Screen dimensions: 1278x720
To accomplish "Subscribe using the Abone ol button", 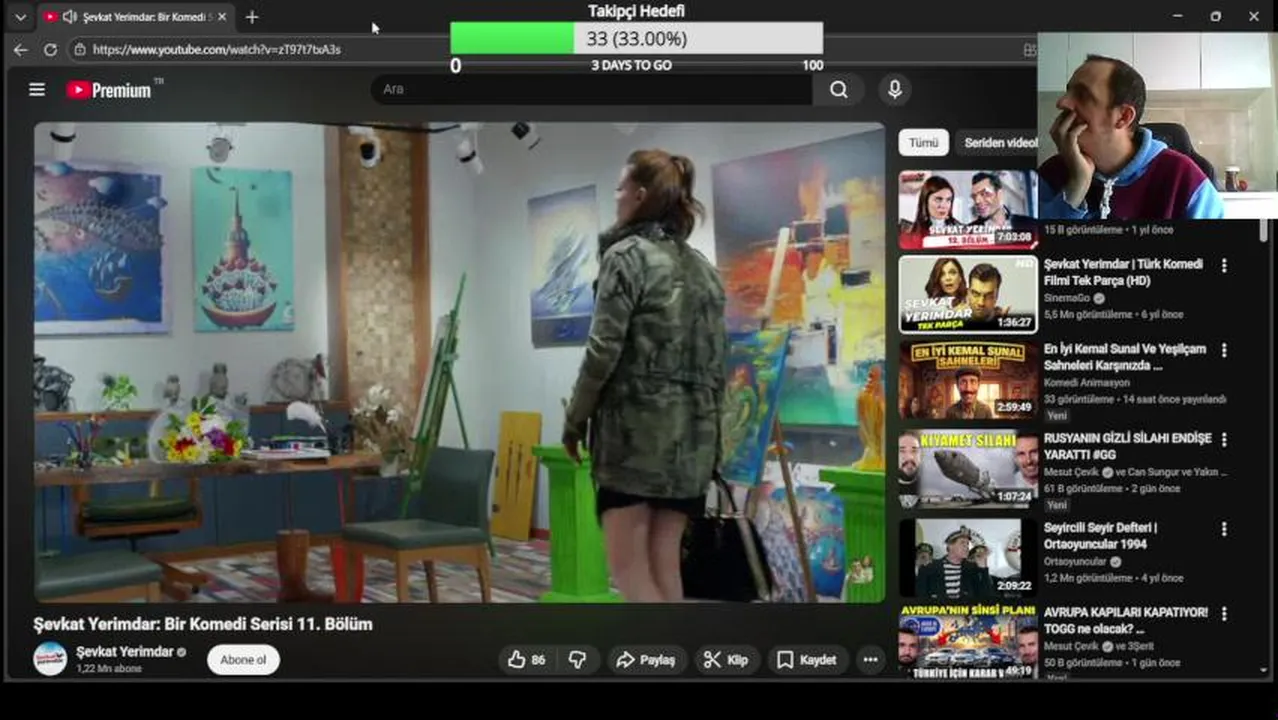I will click(243, 660).
